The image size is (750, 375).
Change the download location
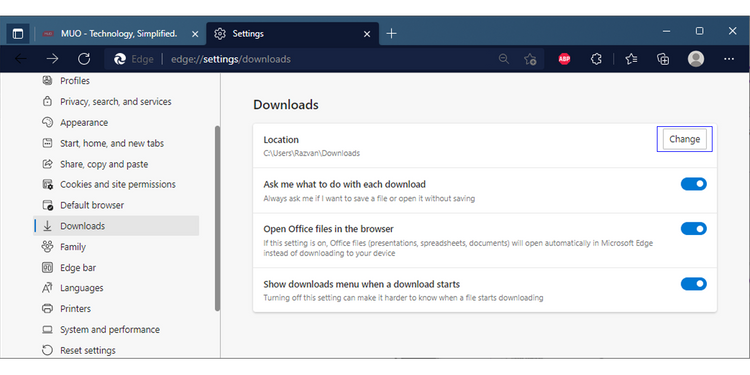(x=684, y=139)
